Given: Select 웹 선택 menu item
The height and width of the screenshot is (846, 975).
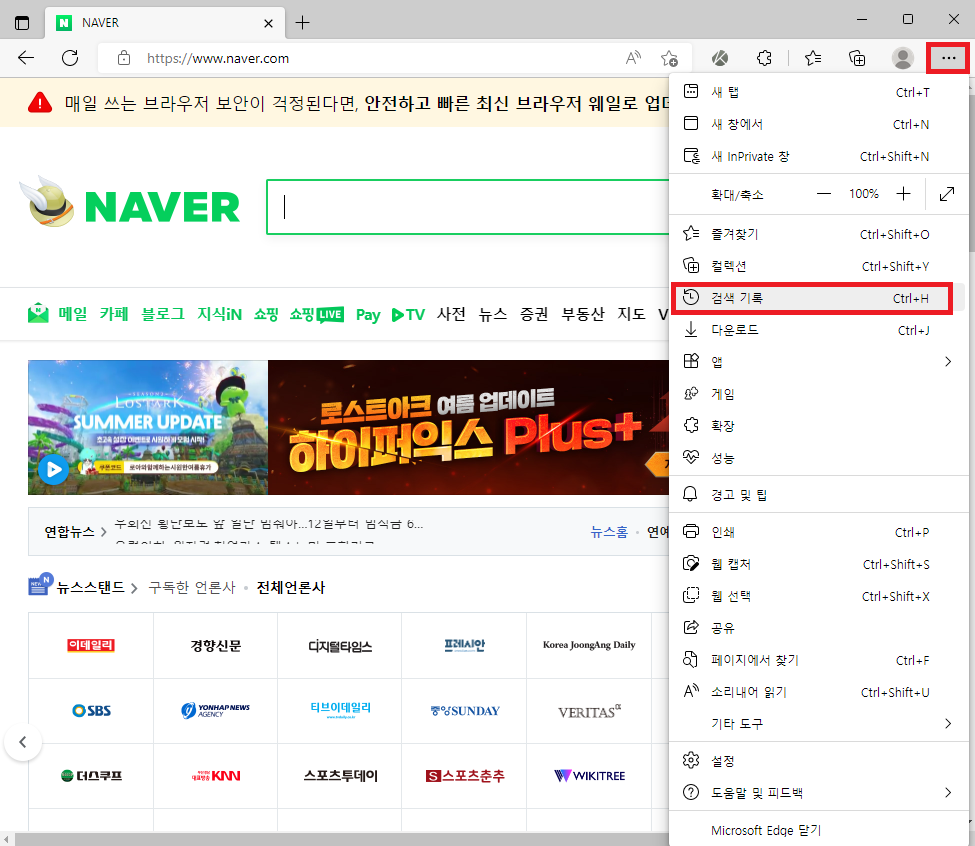Looking at the screenshot, I should tap(818, 596).
